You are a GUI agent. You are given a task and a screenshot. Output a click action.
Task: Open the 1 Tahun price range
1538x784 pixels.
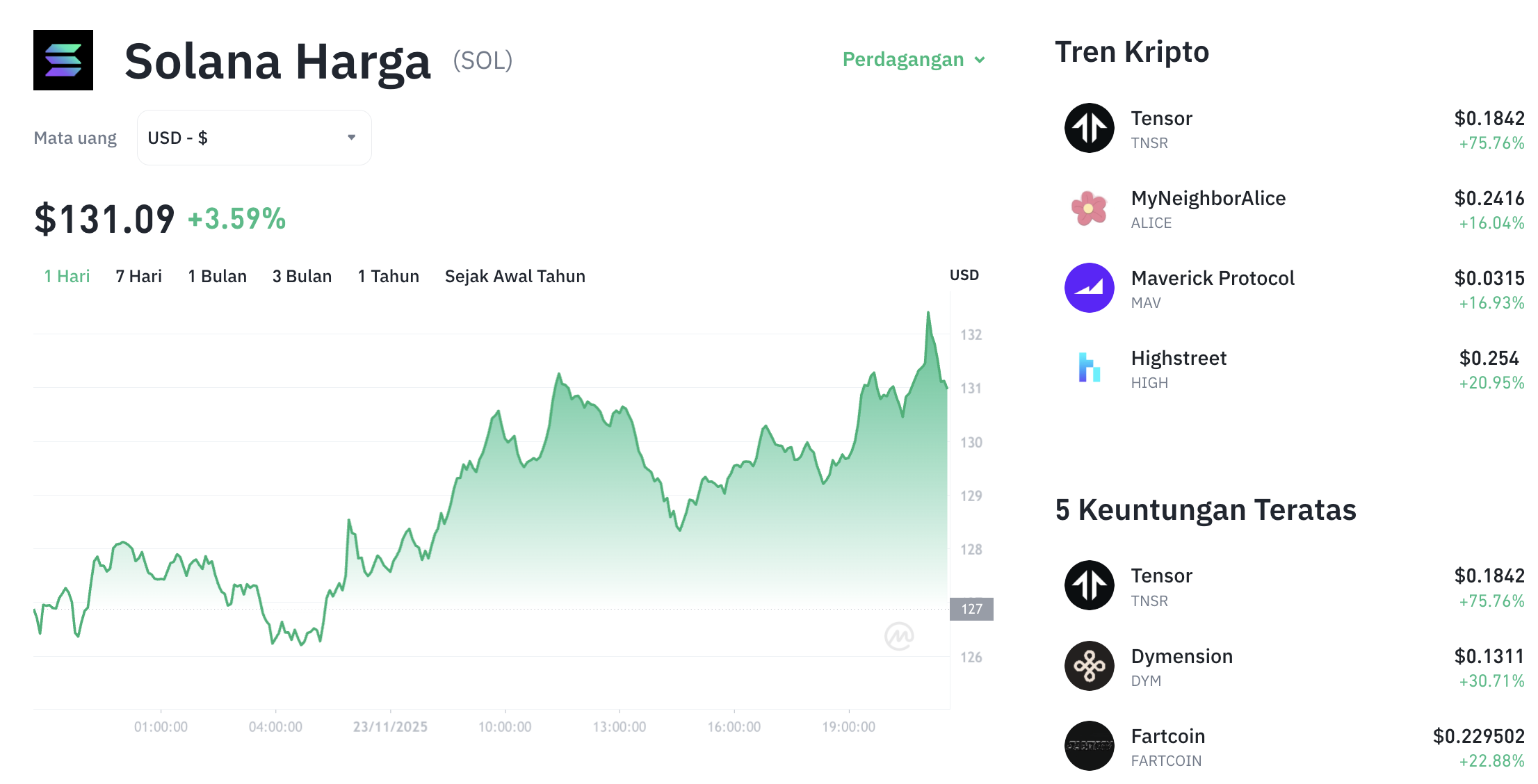[388, 276]
